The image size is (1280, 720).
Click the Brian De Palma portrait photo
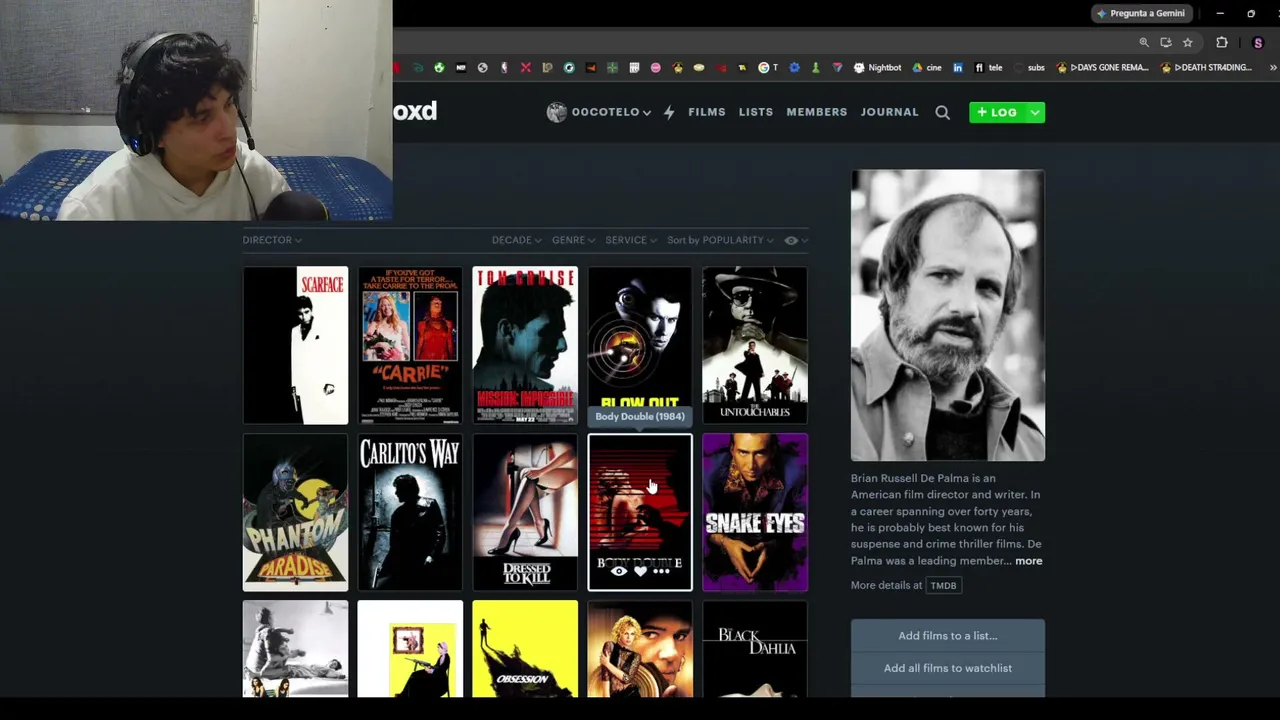948,315
